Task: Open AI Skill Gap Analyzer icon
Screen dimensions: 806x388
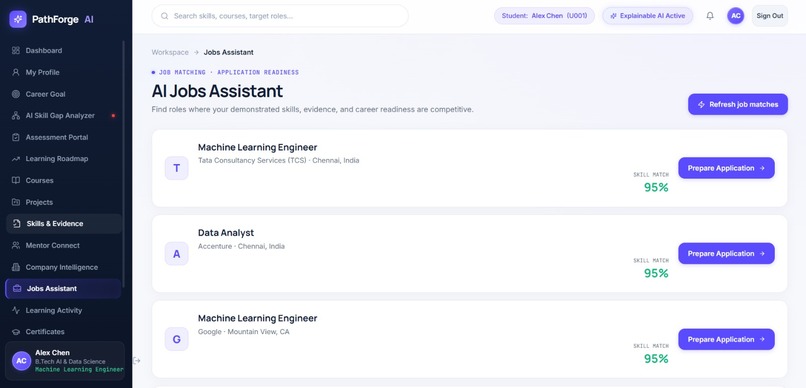Action: pos(16,116)
